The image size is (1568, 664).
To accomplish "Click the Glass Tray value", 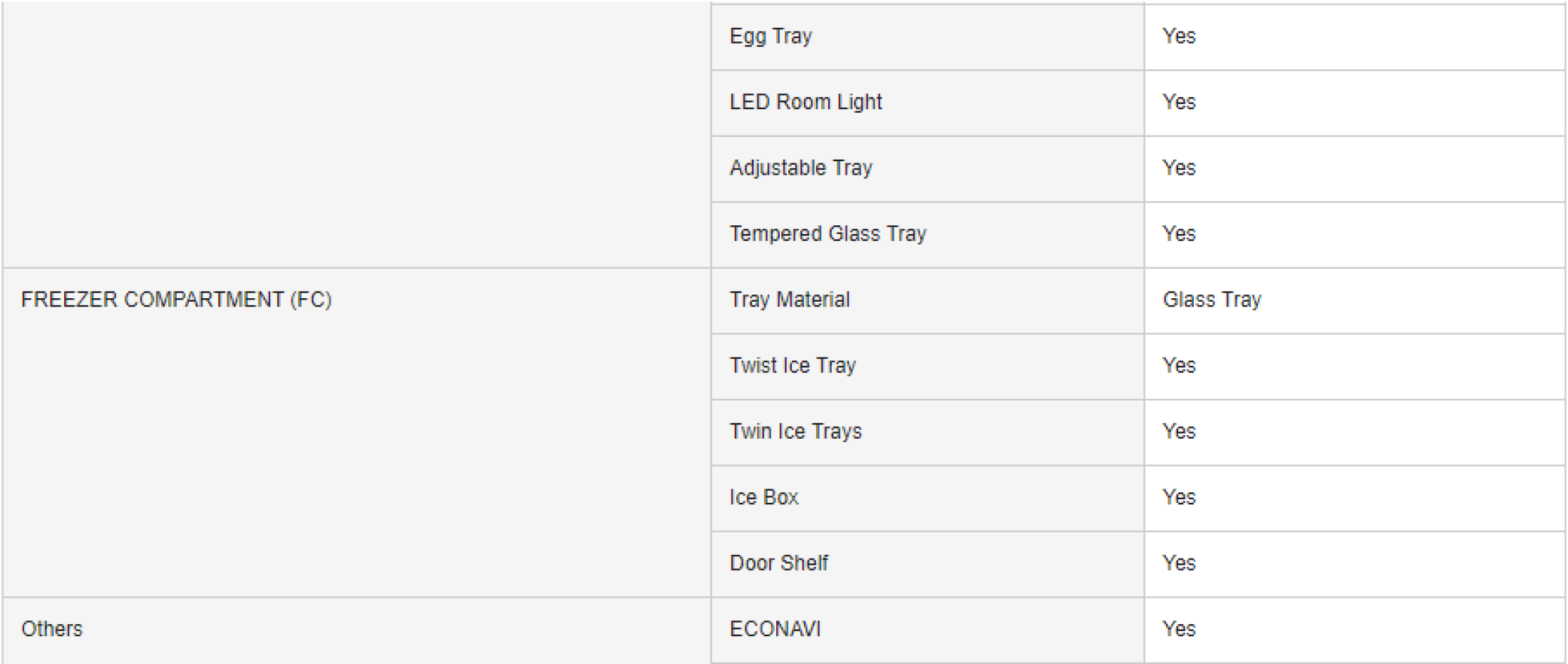I will click(x=1212, y=300).
